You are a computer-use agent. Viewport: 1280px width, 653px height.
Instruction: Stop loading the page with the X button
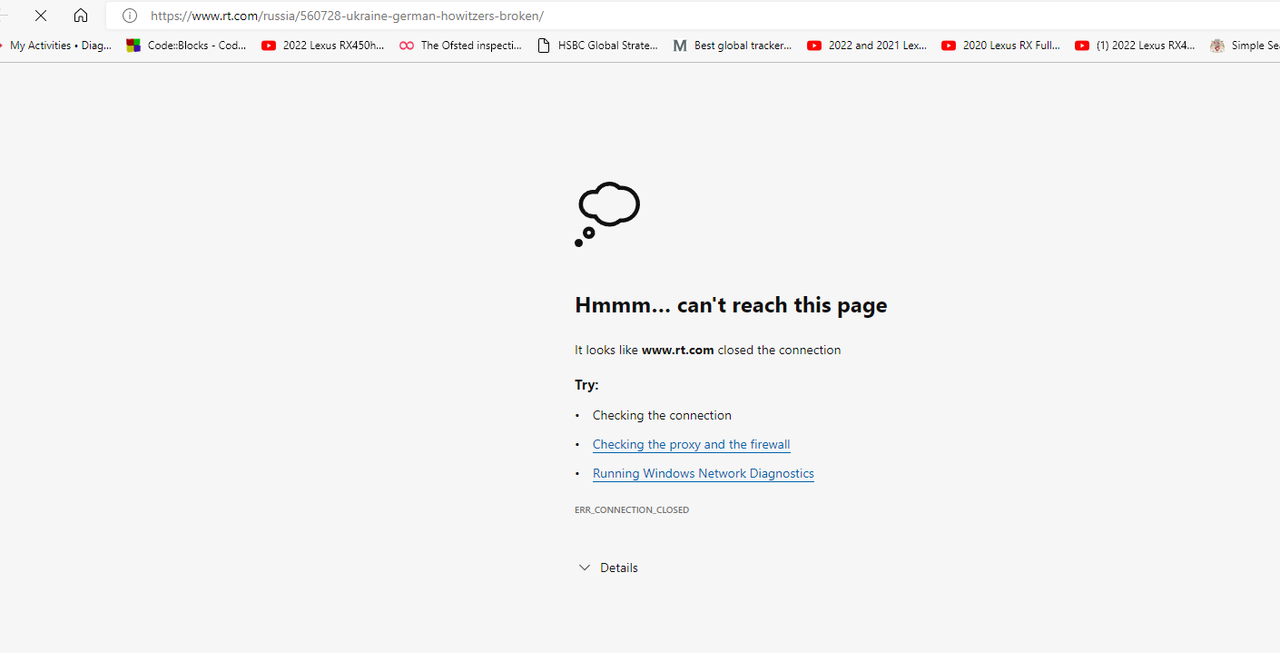tap(41, 16)
